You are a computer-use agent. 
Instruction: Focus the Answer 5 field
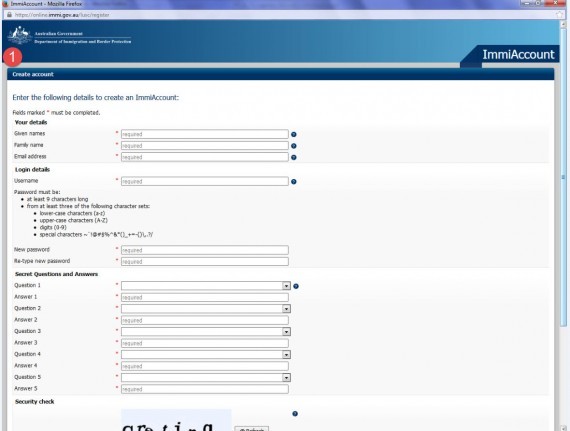click(205, 389)
